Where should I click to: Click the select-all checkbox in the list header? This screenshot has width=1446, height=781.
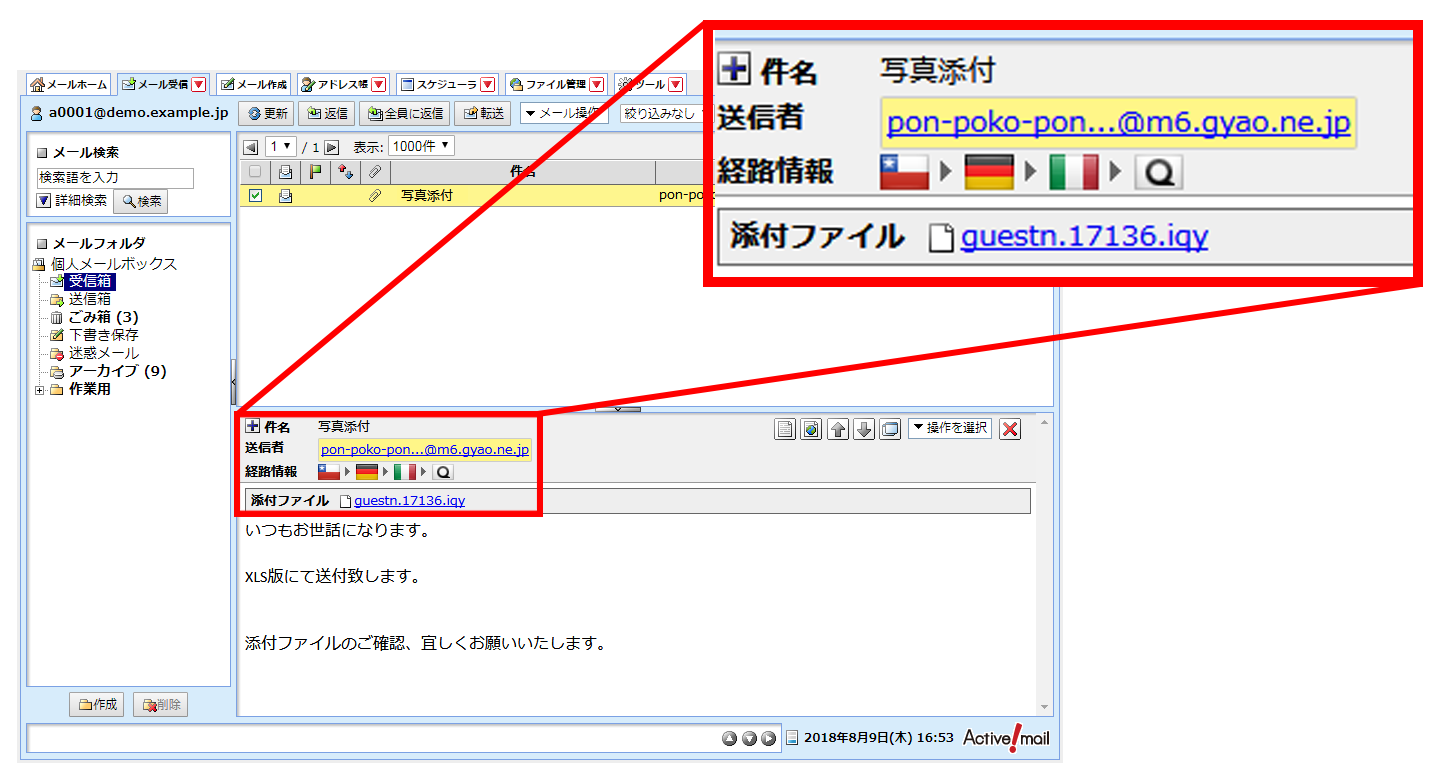coord(253,172)
